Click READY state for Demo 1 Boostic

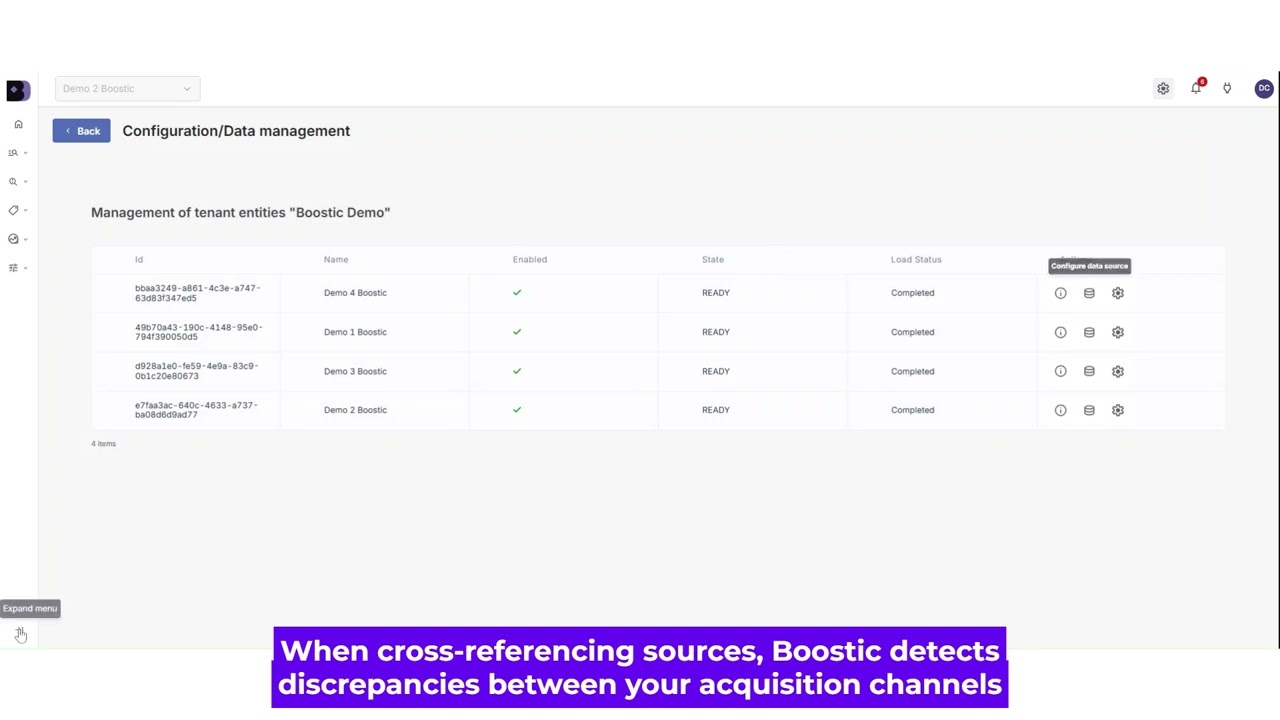point(716,332)
